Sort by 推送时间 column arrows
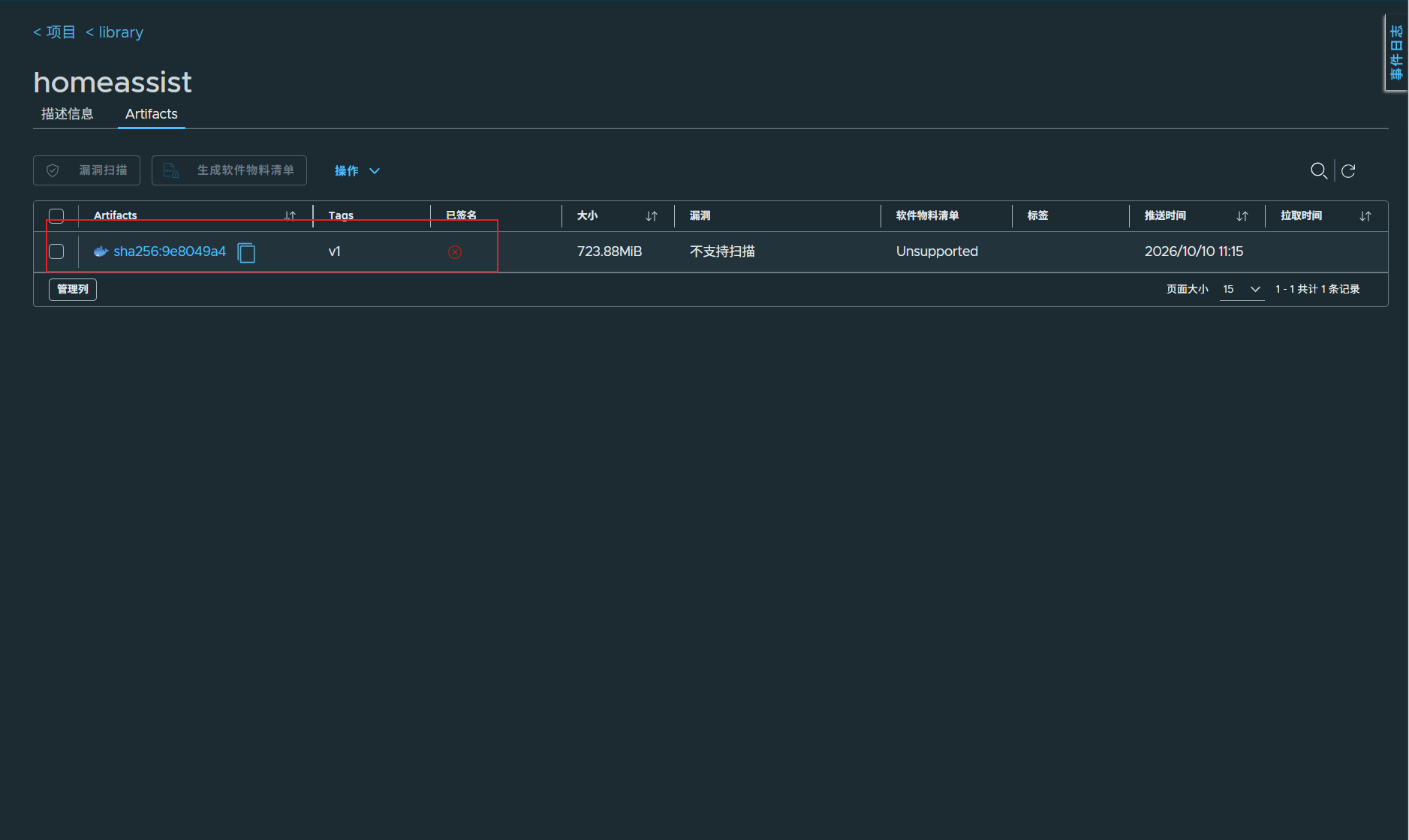Viewport: 1409px width, 840px height. [1242, 216]
